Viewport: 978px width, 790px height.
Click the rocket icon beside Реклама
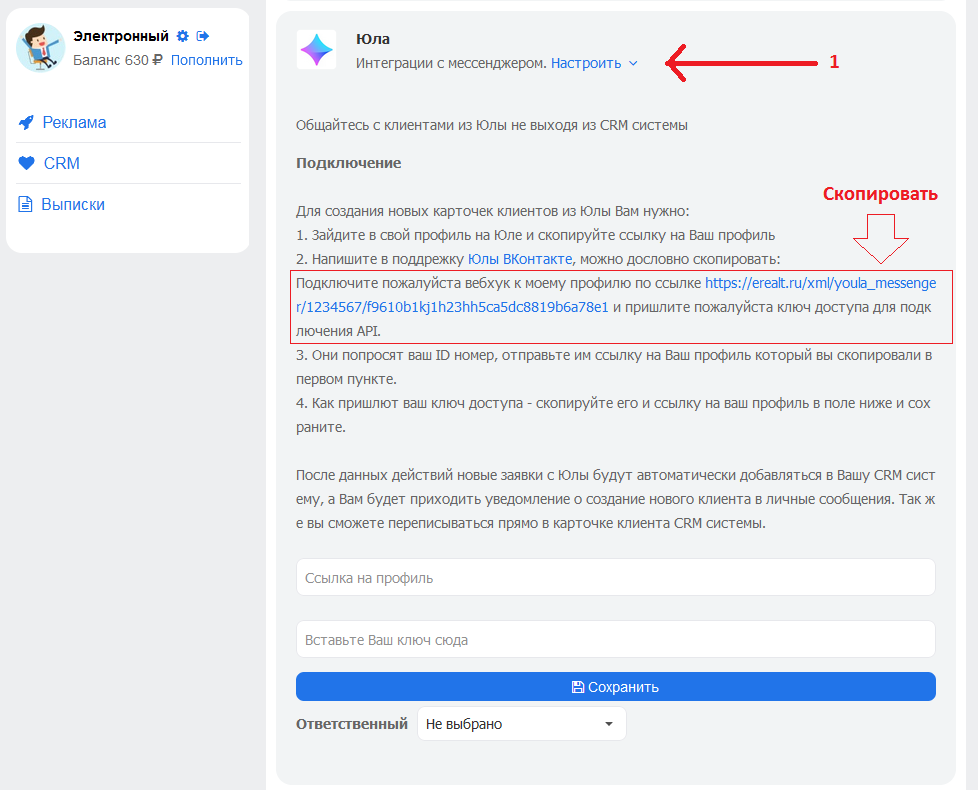pos(26,122)
